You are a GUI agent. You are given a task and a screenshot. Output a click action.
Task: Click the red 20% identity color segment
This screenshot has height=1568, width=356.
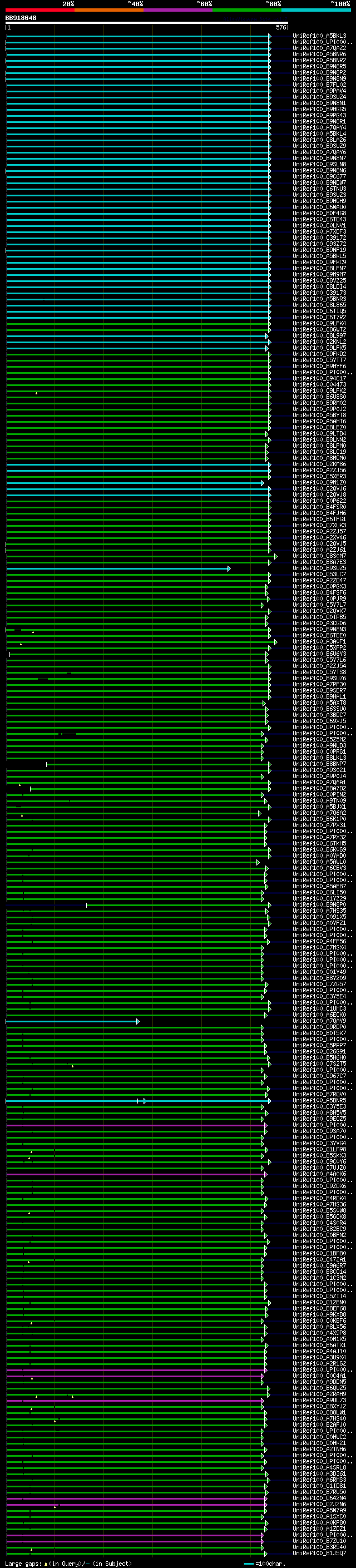pyautogui.click(x=40, y=10)
